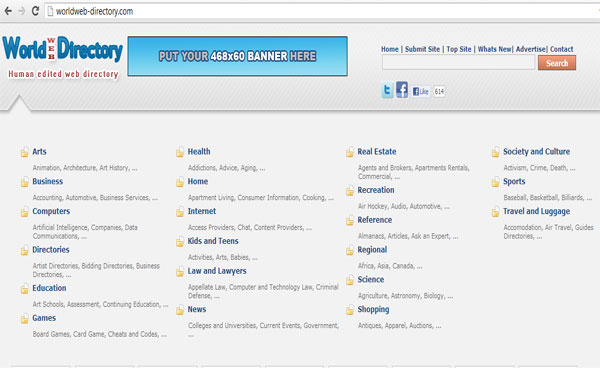
Task: Click the folder icon beside Health
Action: point(180,152)
